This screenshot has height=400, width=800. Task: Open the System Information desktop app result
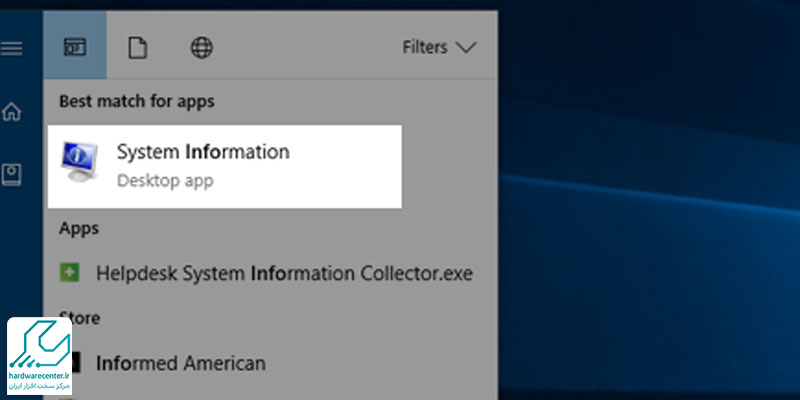click(x=224, y=166)
